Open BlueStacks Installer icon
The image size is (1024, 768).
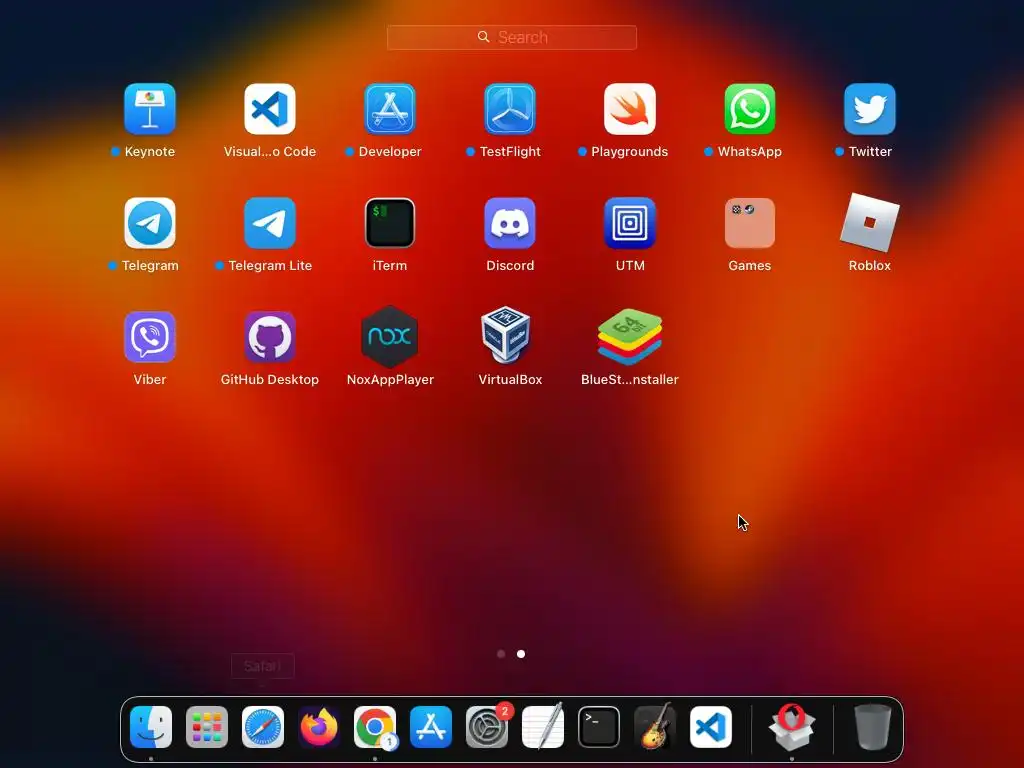pyautogui.click(x=630, y=337)
